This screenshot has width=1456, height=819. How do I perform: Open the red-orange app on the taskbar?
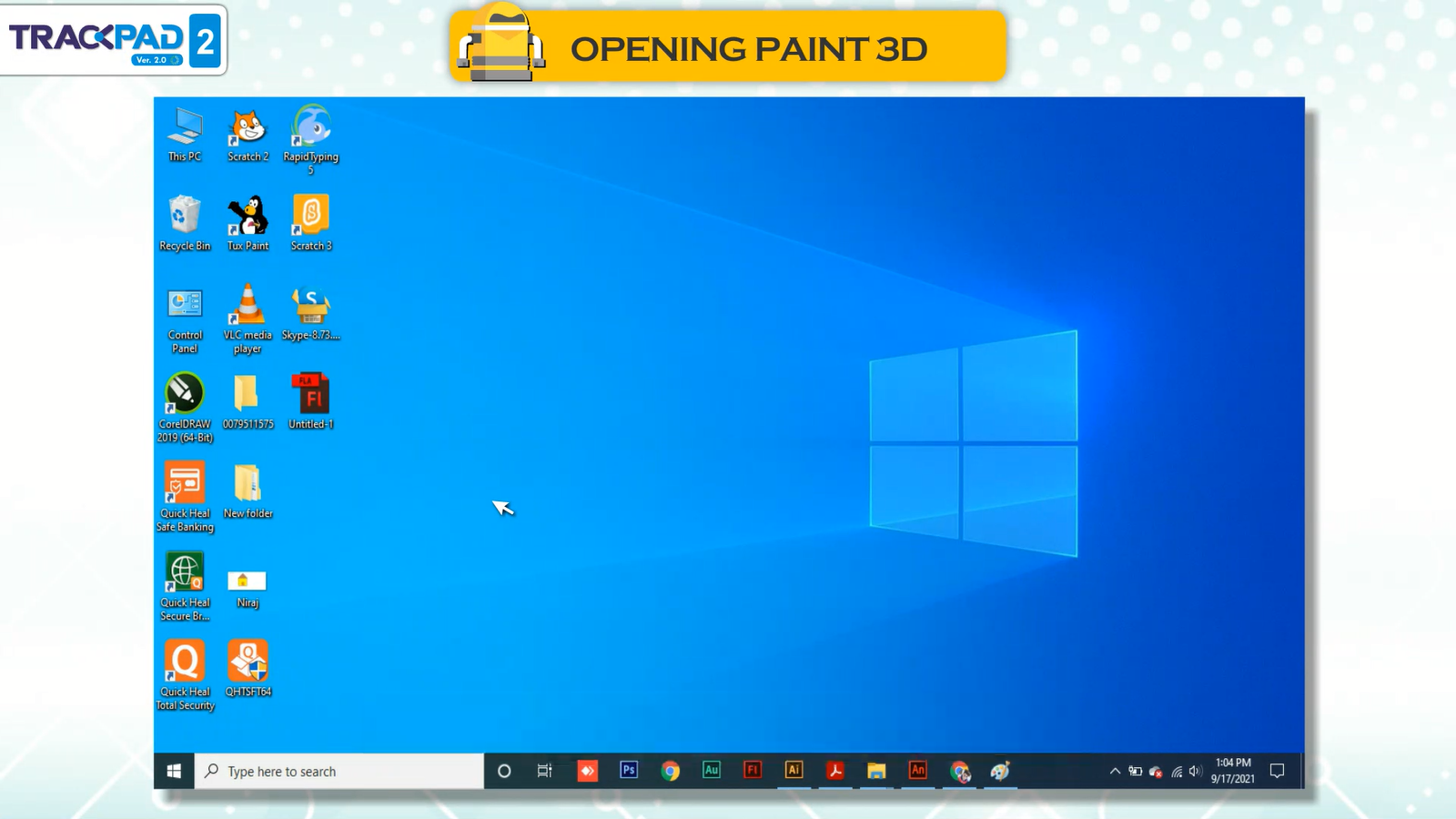click(587, 771)
